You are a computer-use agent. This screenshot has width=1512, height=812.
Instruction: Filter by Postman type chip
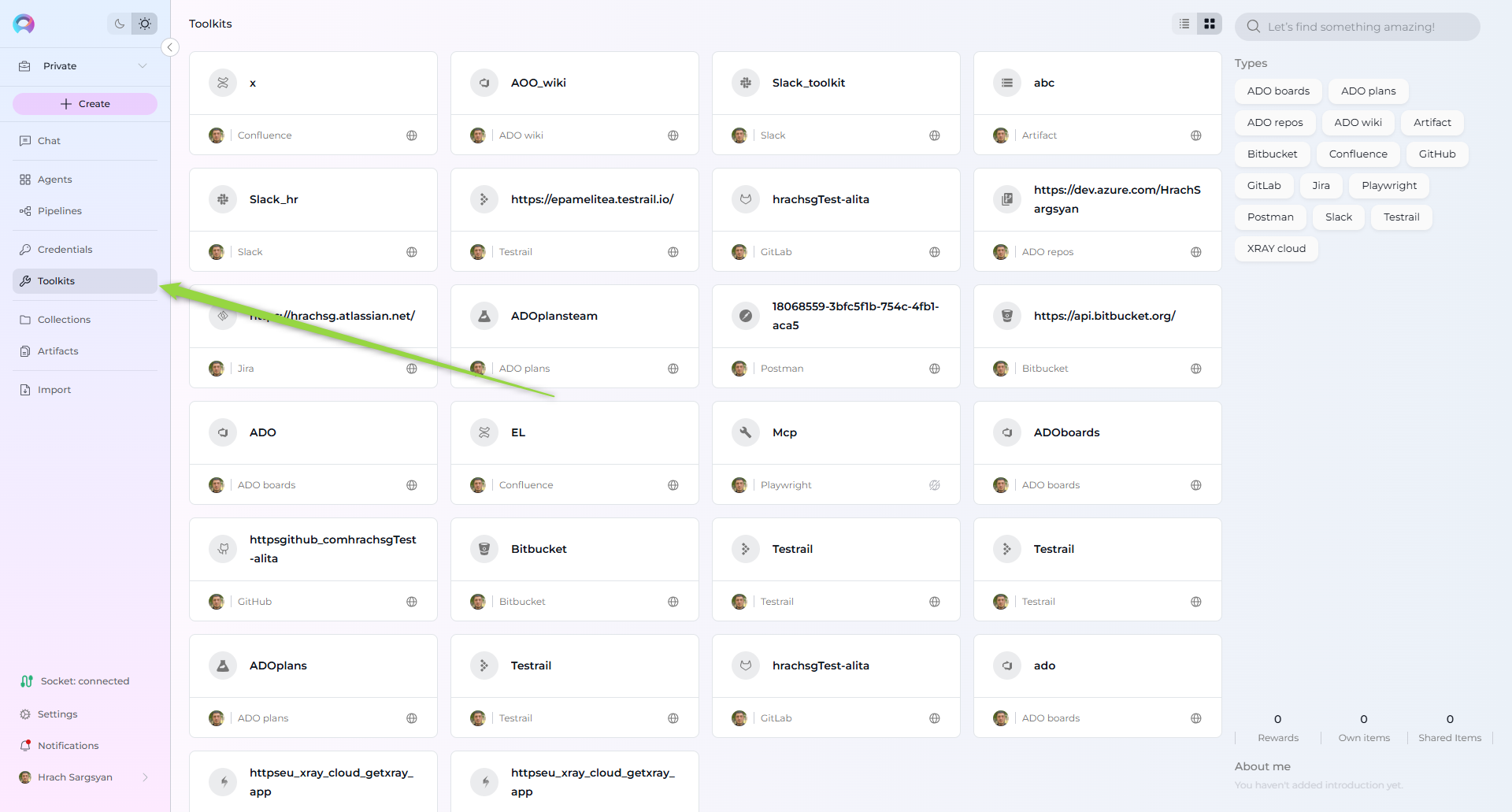click(1270, 217)
